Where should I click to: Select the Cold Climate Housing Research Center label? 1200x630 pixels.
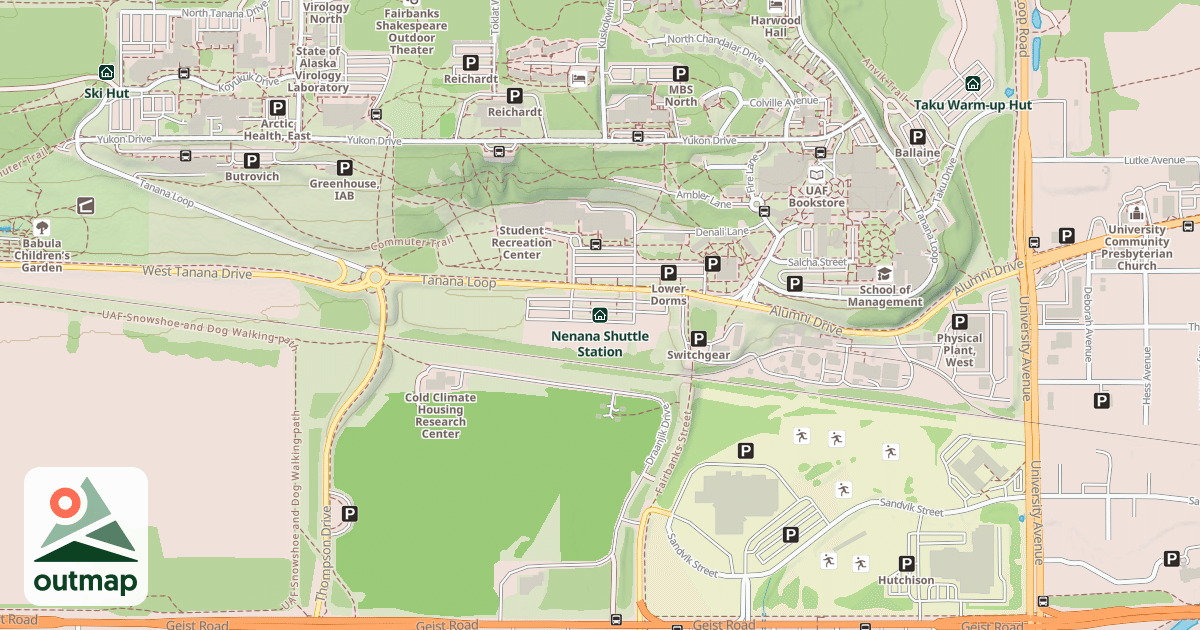pos(440,416)
